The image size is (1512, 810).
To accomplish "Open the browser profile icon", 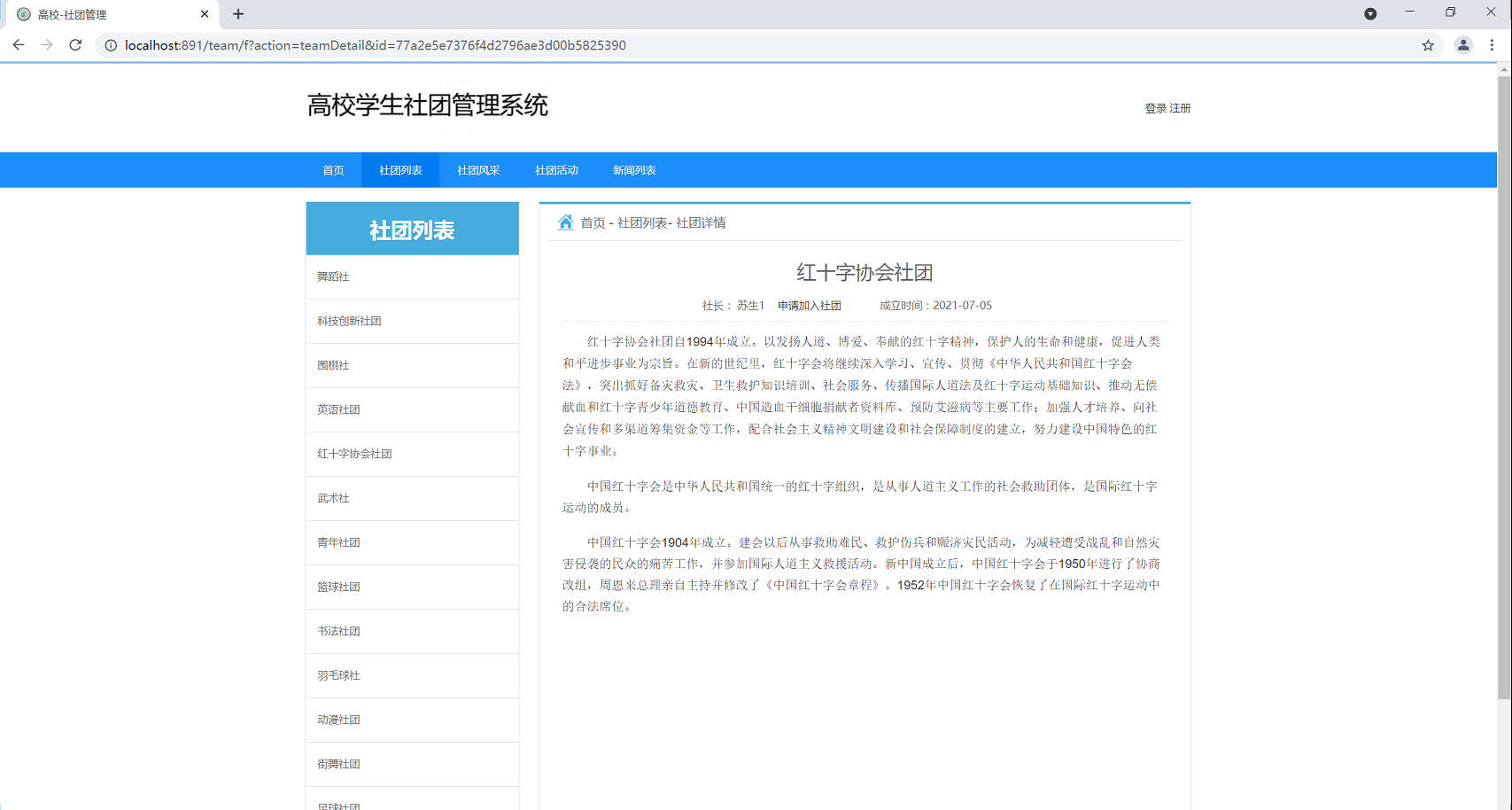I will [1463, 45].
